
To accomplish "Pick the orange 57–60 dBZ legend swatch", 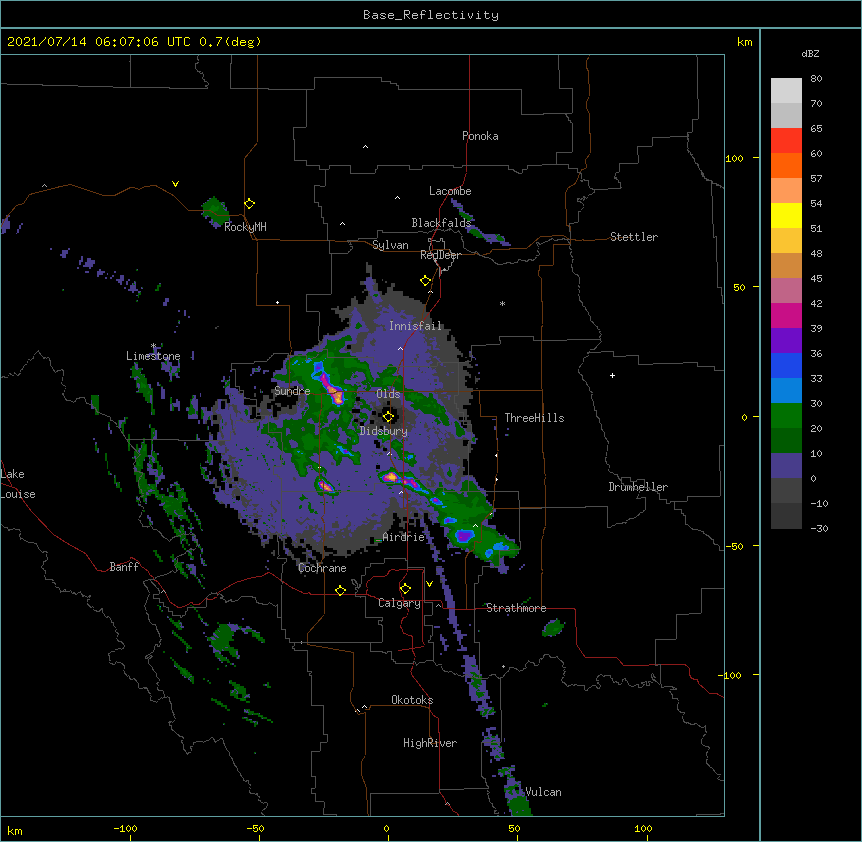I will pyautogui.click(x=786, y=165).
